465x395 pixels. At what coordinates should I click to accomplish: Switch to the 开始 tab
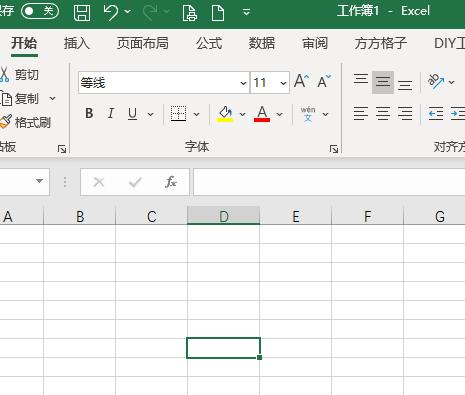pos(24,44)
